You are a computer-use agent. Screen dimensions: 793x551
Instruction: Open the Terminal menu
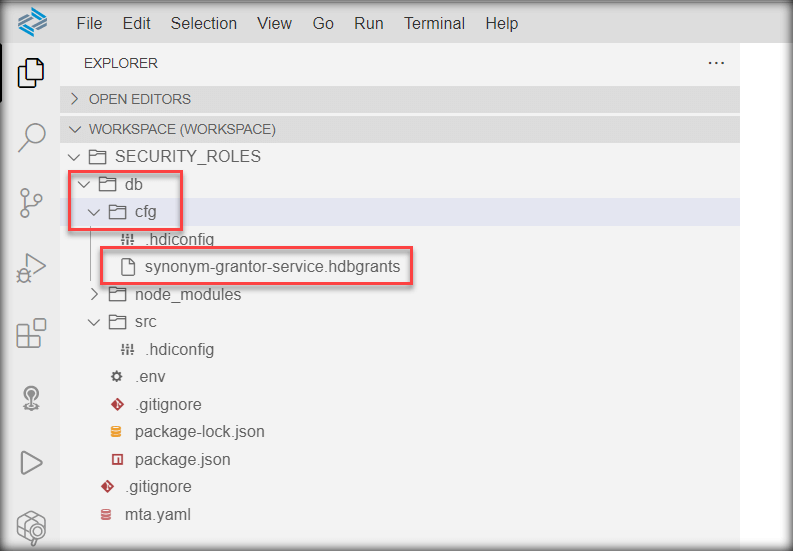(x=434, y=23)
